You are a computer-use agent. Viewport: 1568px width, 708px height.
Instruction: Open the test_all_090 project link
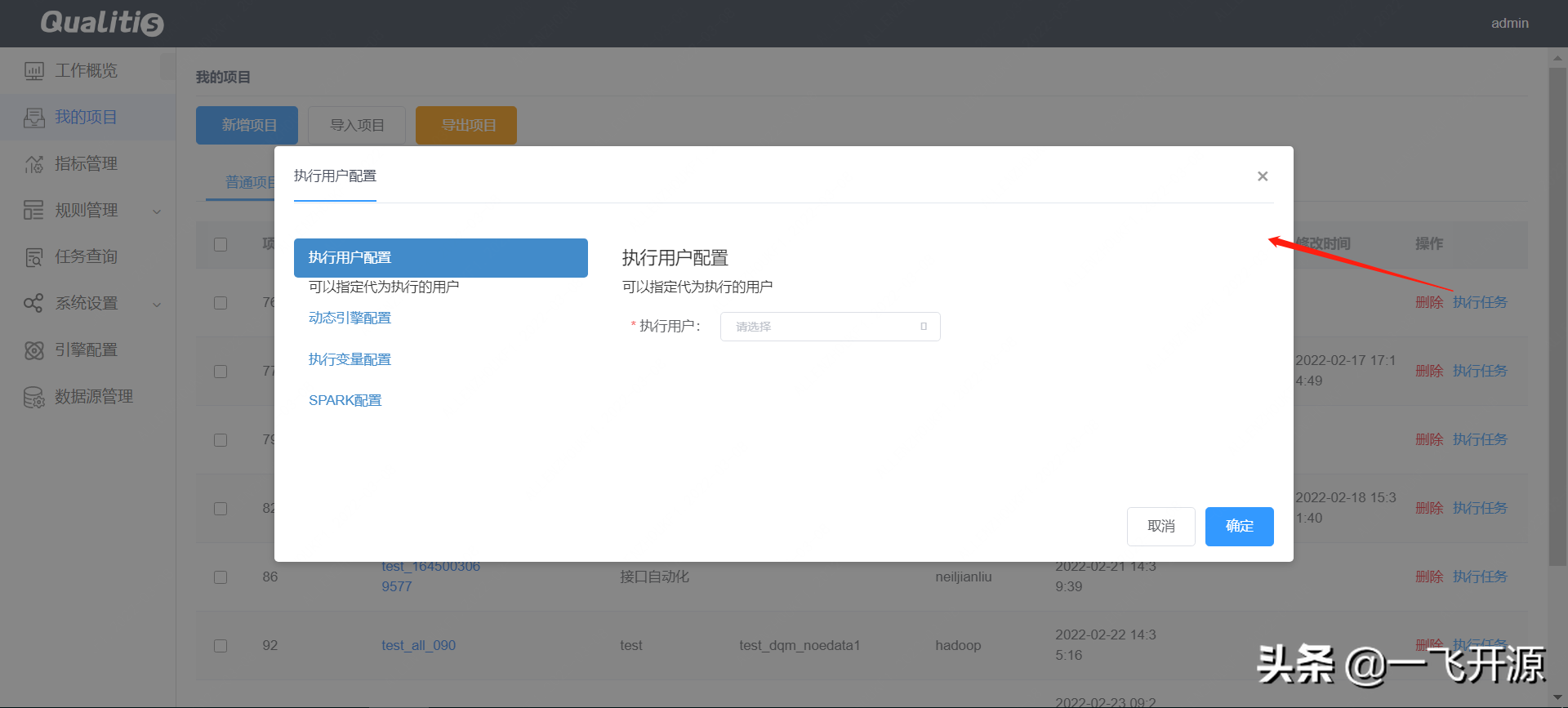[418, 646]
